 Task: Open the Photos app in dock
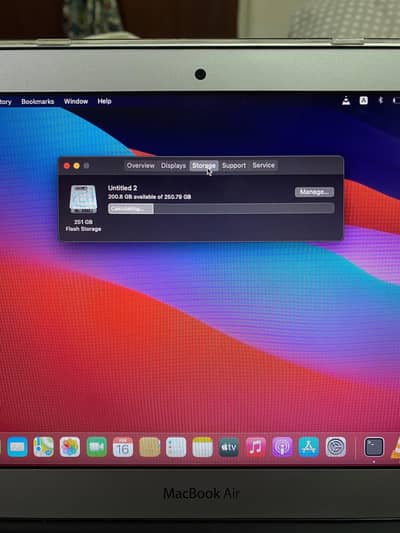coord(70,447)
